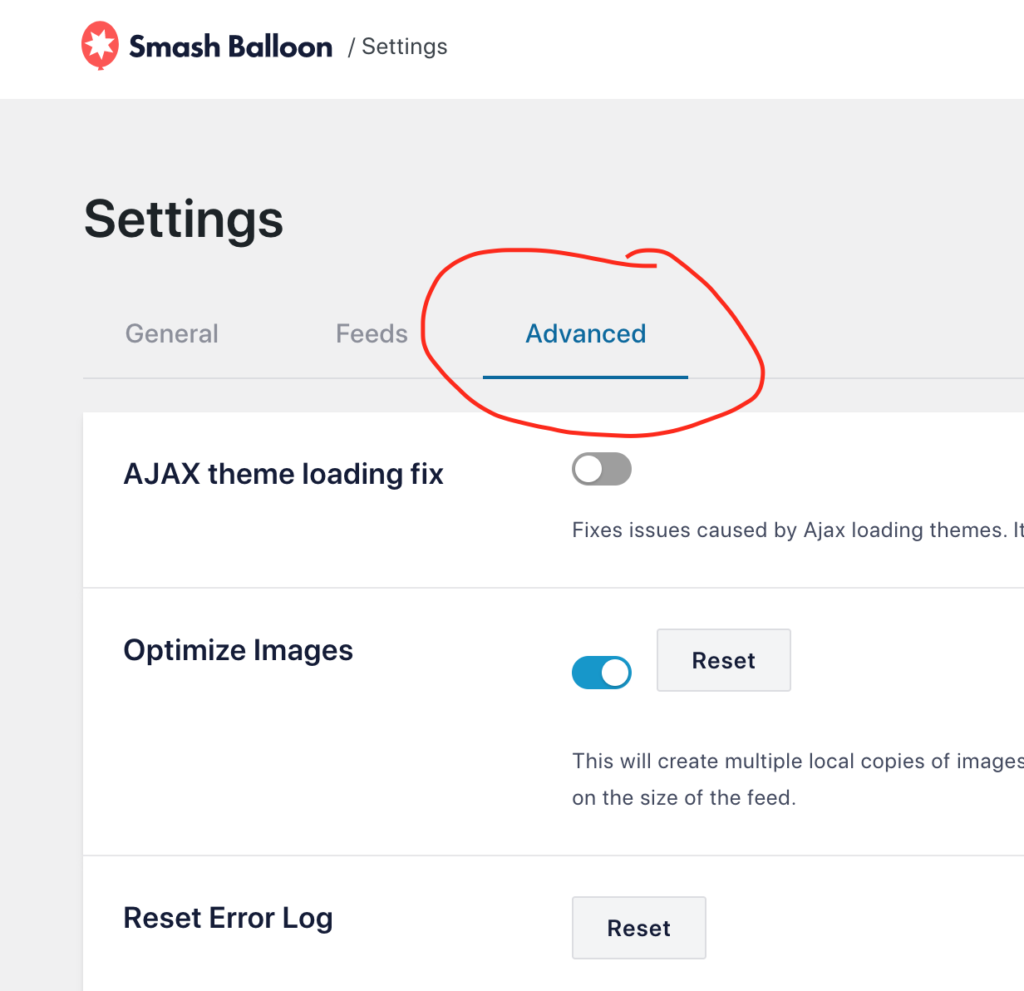Click the Optimize Images setting label

(238, 651)
